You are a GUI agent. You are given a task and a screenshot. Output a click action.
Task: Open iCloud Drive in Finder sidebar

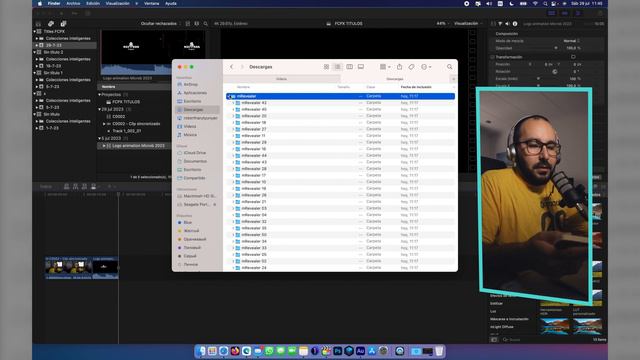[x=194, y=153]
